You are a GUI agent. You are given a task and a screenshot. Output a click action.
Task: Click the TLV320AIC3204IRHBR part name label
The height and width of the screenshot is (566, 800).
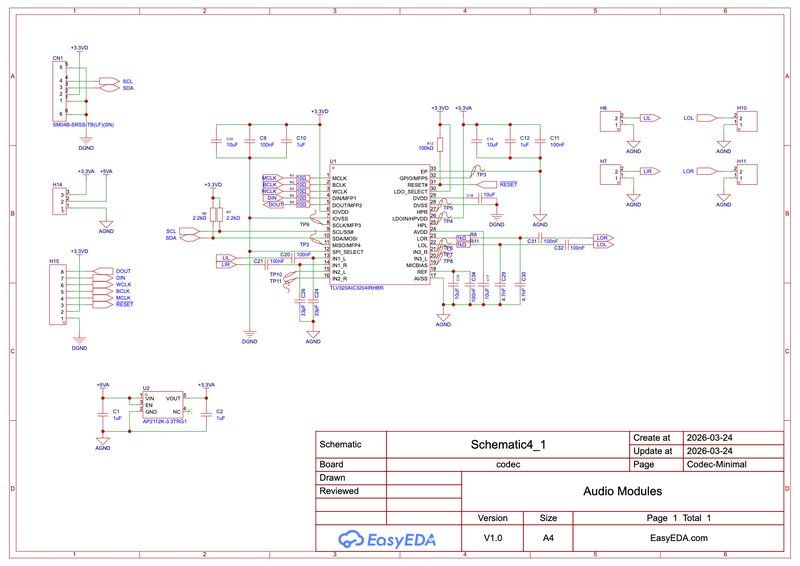click(x=357, y=288)
